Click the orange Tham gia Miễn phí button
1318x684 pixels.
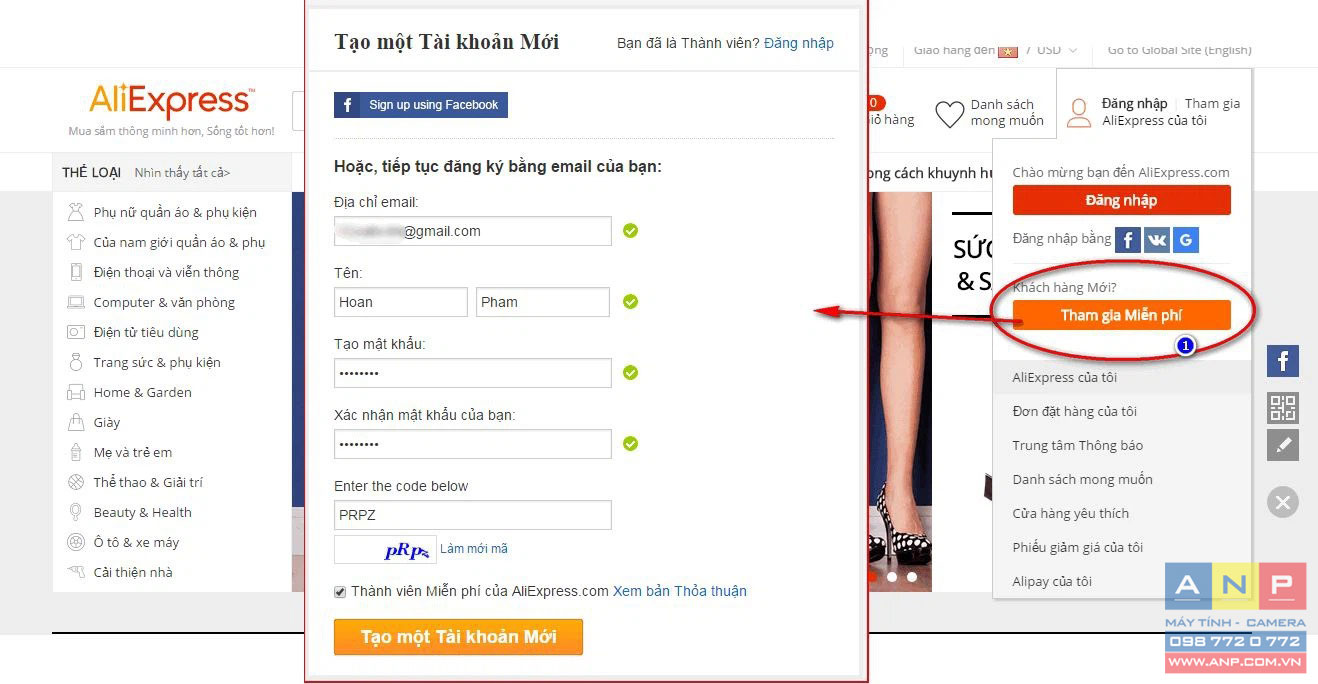1121,315
